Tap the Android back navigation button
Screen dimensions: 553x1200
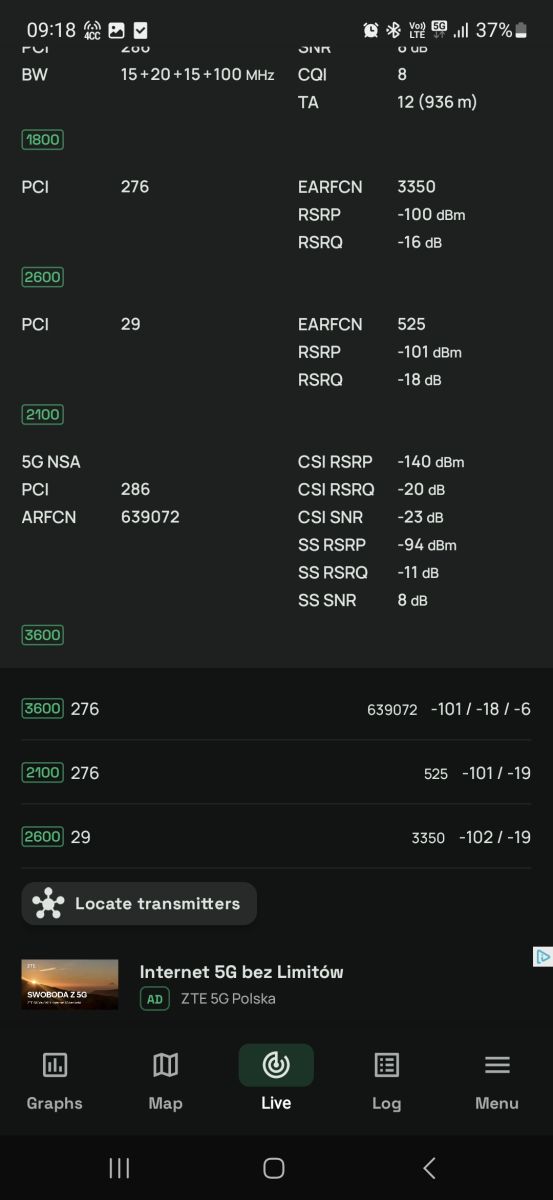point(429,1167)
